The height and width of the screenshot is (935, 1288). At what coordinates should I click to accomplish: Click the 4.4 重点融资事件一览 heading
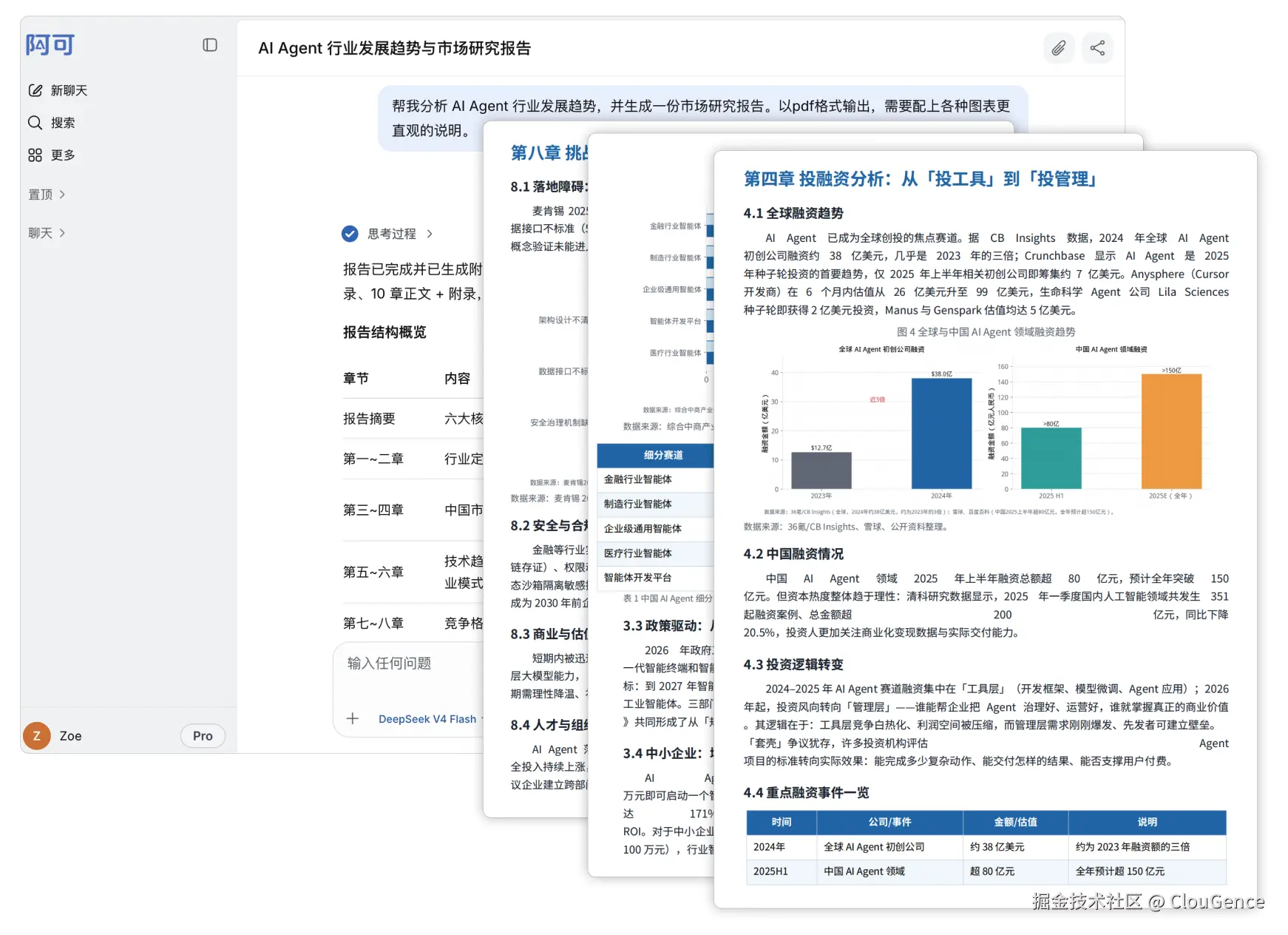[806, 792]
